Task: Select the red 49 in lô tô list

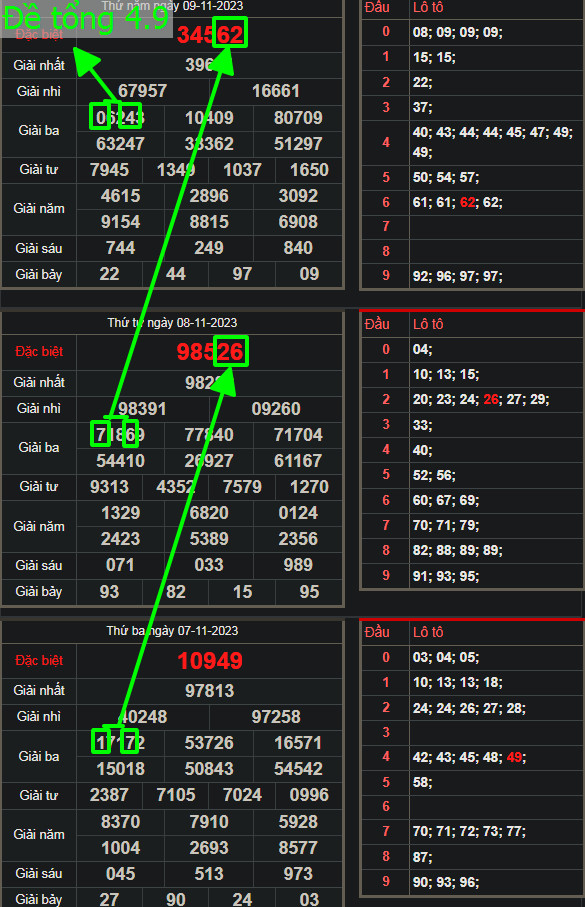Action: pyautogui.click(x=514, y=757)
